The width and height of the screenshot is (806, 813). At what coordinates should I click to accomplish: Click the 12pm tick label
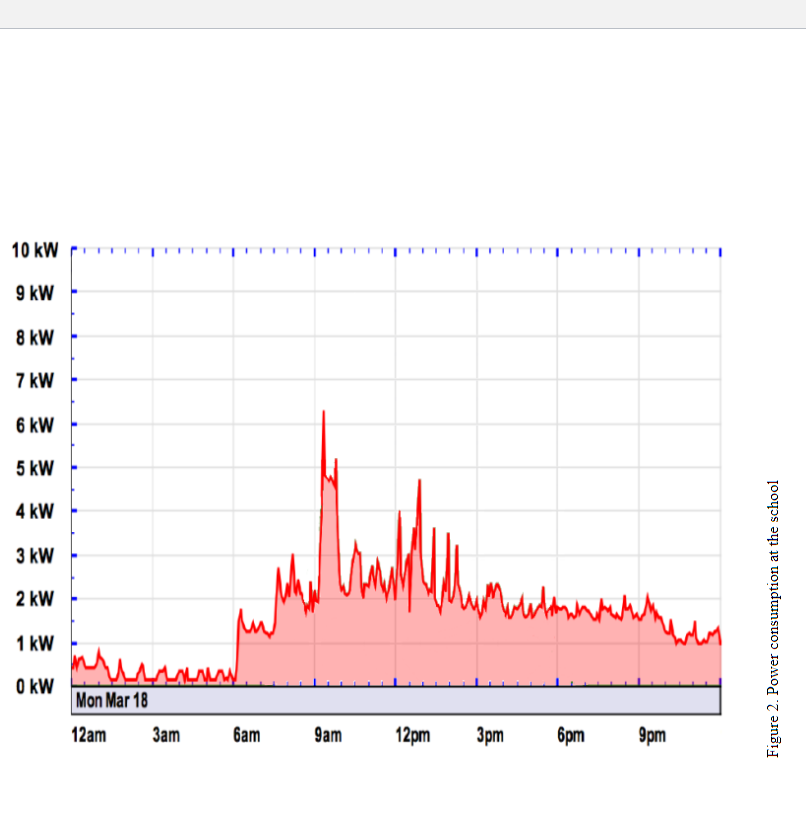point(414,735)
